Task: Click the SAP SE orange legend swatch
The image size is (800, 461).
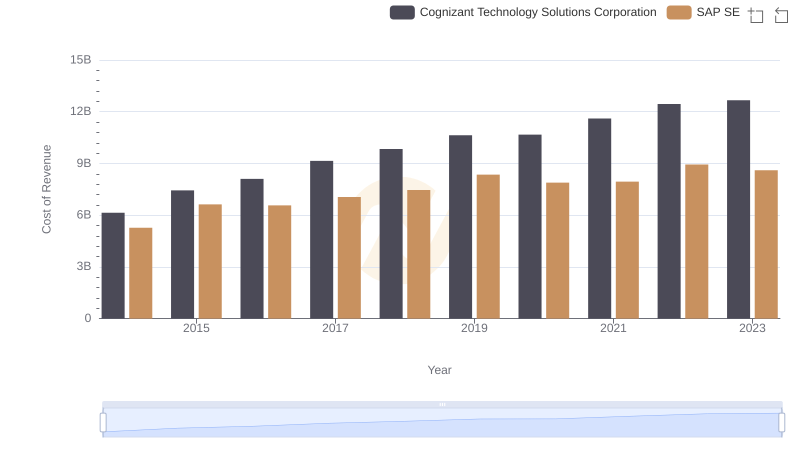Action: coord(679,12)
